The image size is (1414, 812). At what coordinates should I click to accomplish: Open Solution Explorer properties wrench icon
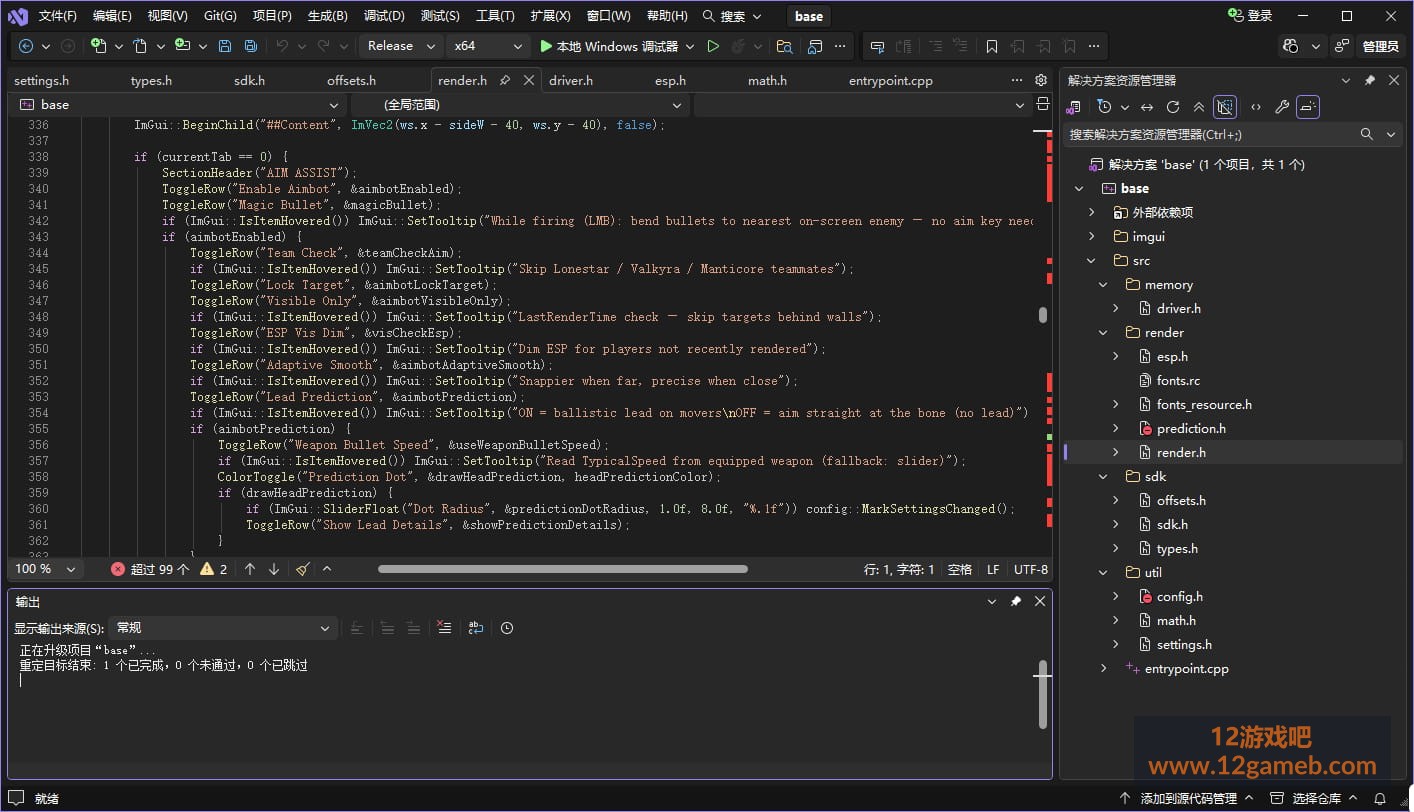point(1282,107)
